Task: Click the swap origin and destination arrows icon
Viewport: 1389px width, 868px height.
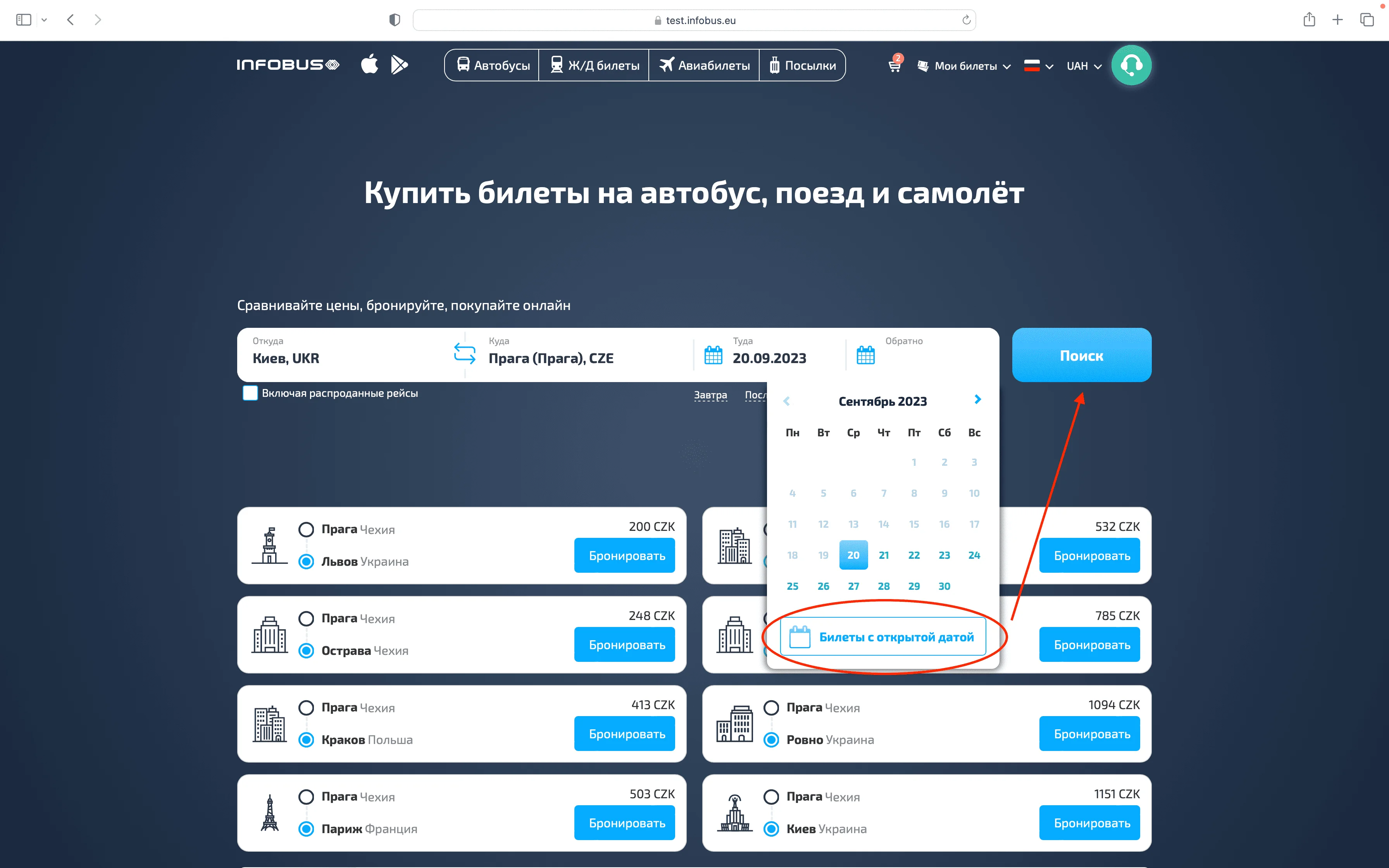Action: pyautogui.click(x=464, y=354)
